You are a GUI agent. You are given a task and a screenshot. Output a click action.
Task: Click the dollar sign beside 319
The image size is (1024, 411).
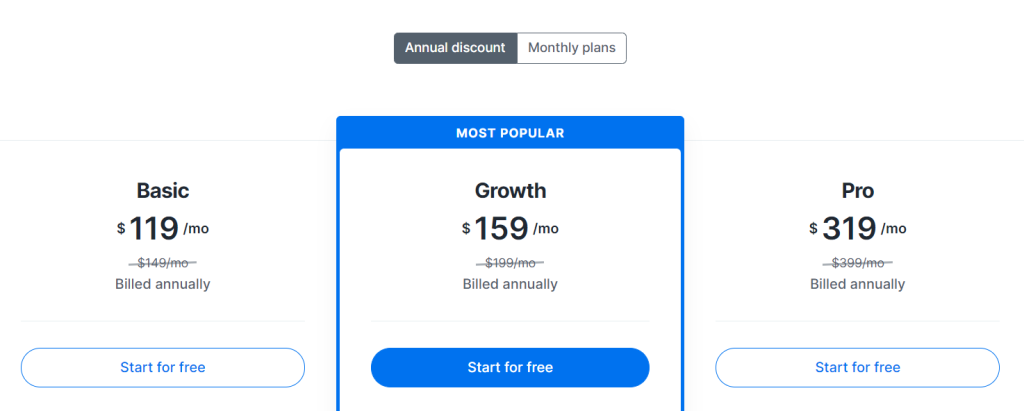tap(813, 228)
